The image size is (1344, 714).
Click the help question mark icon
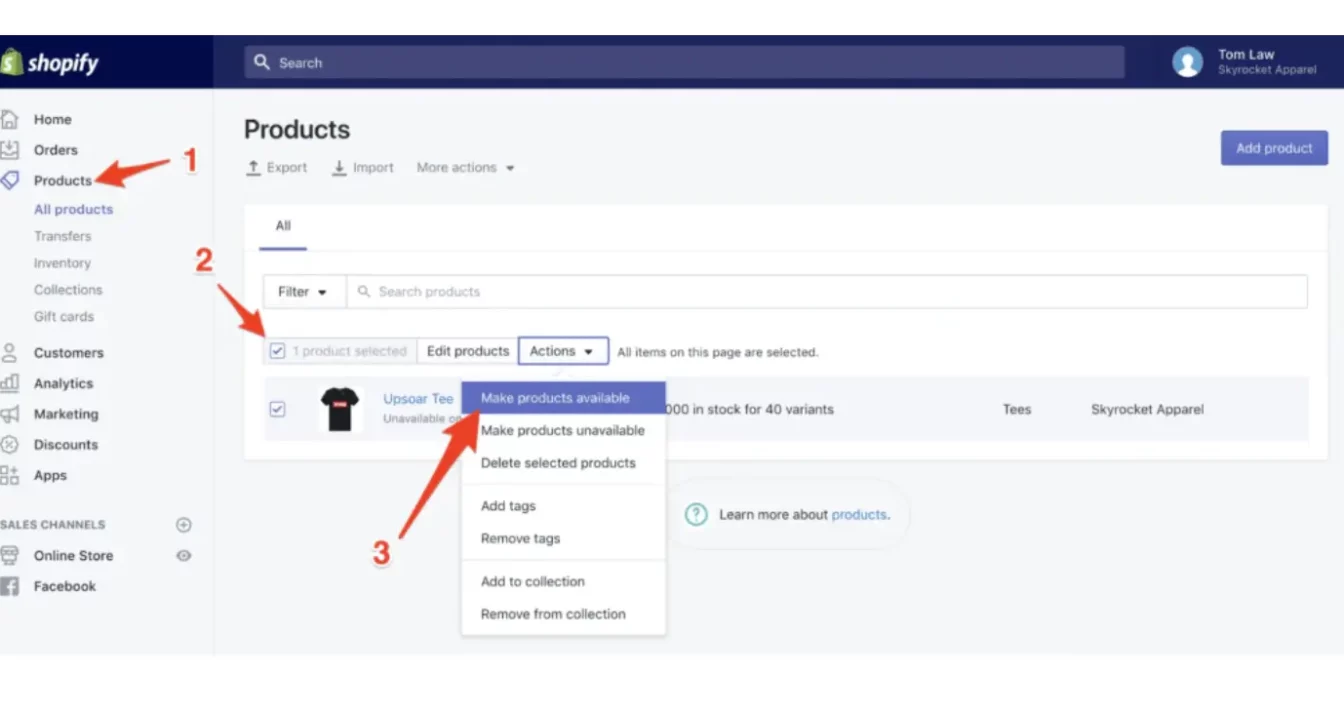tap(696, 514)
